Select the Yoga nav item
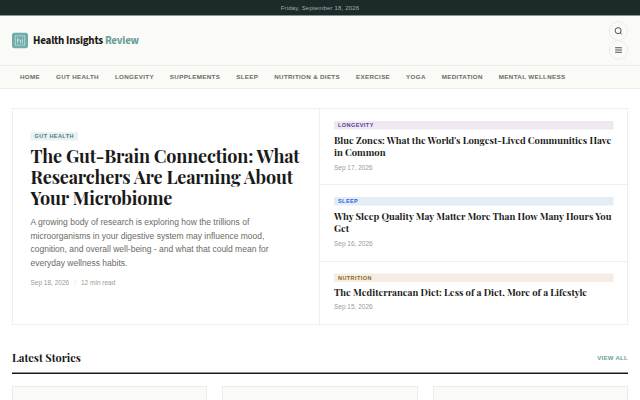 click(x=416, y=77)
